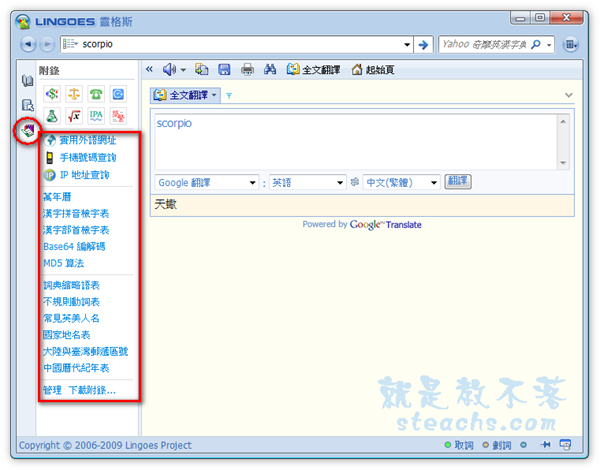Image resolution: width=600 pixels, height=470 pixels.
Task: Open the simplified-traditional Chinese conversion icon
Action: coord(118,116)
